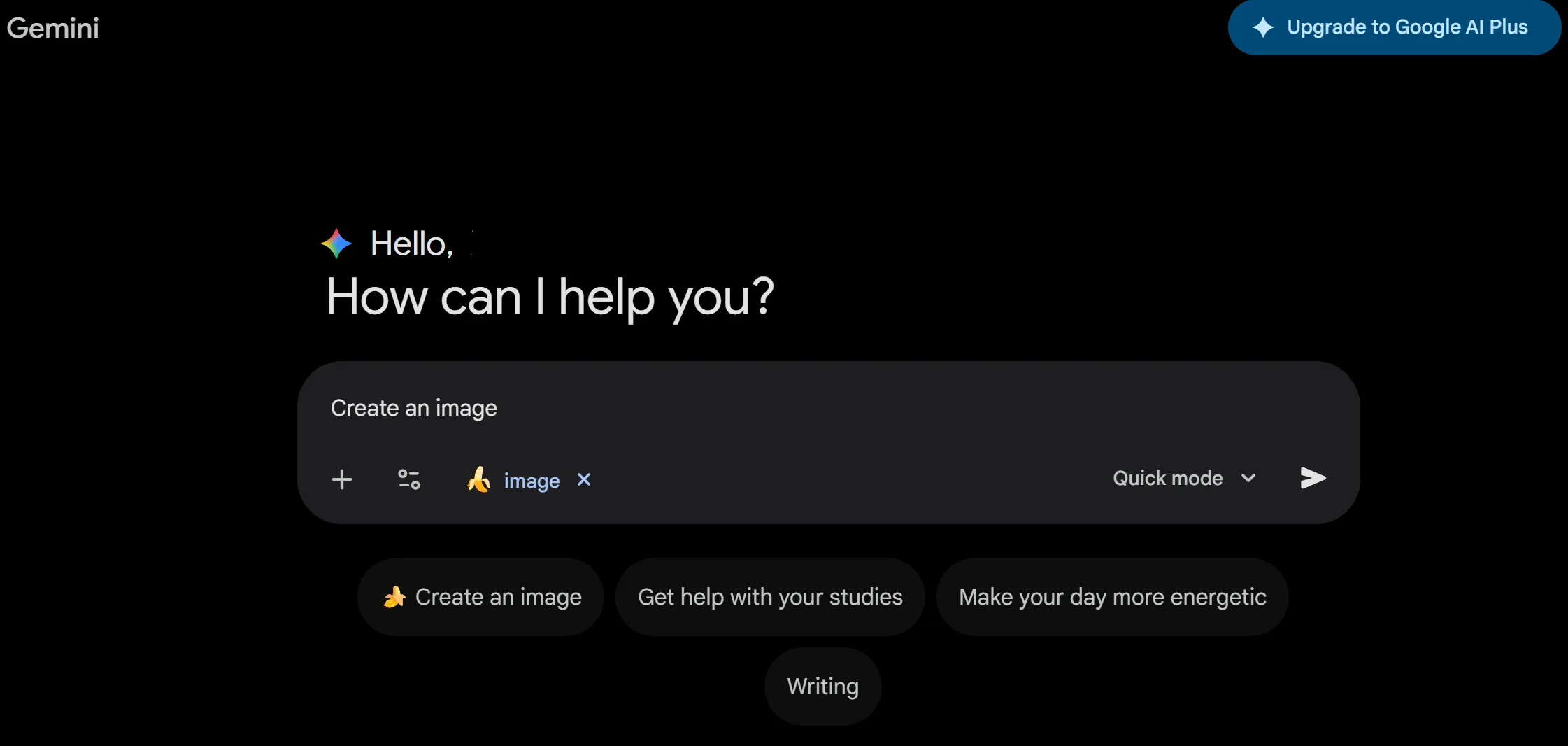Viewport: 1568px width, 746px height.
Task: Click the sliders icon next to plus button
Action: [409, 479]
